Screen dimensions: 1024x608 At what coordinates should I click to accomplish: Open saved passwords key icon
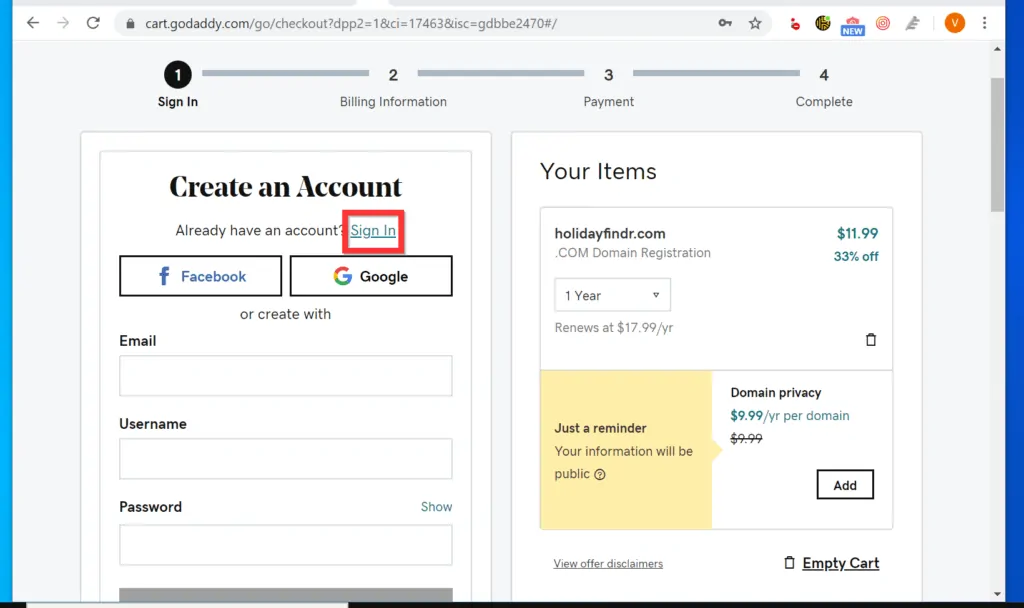click(725, 24)
